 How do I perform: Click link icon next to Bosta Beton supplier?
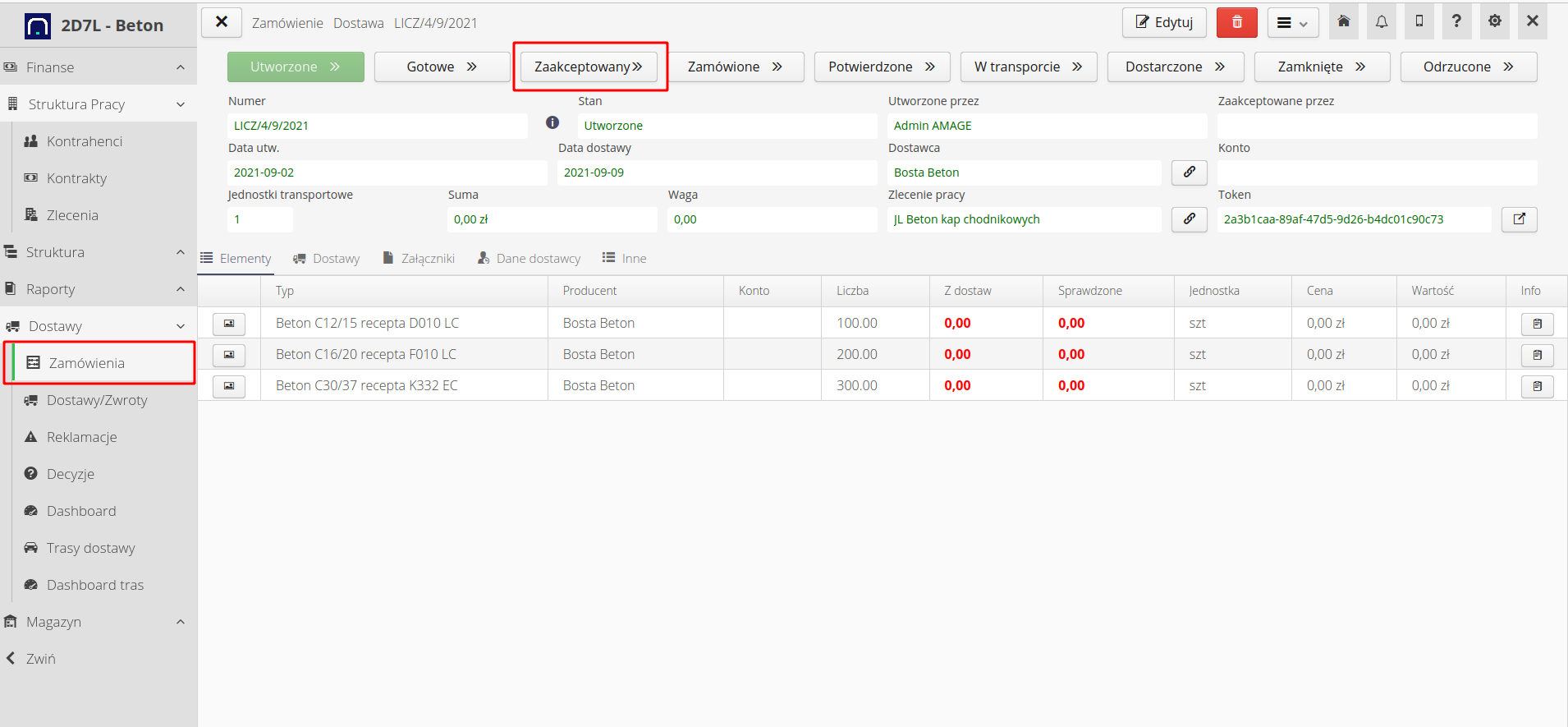1189,173
